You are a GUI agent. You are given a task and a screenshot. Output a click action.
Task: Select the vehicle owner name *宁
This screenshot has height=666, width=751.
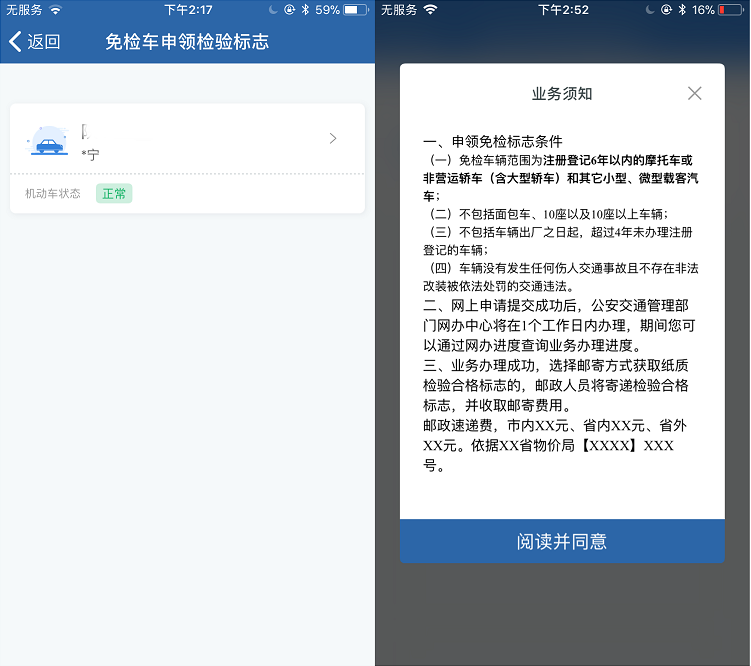[91, 155]
